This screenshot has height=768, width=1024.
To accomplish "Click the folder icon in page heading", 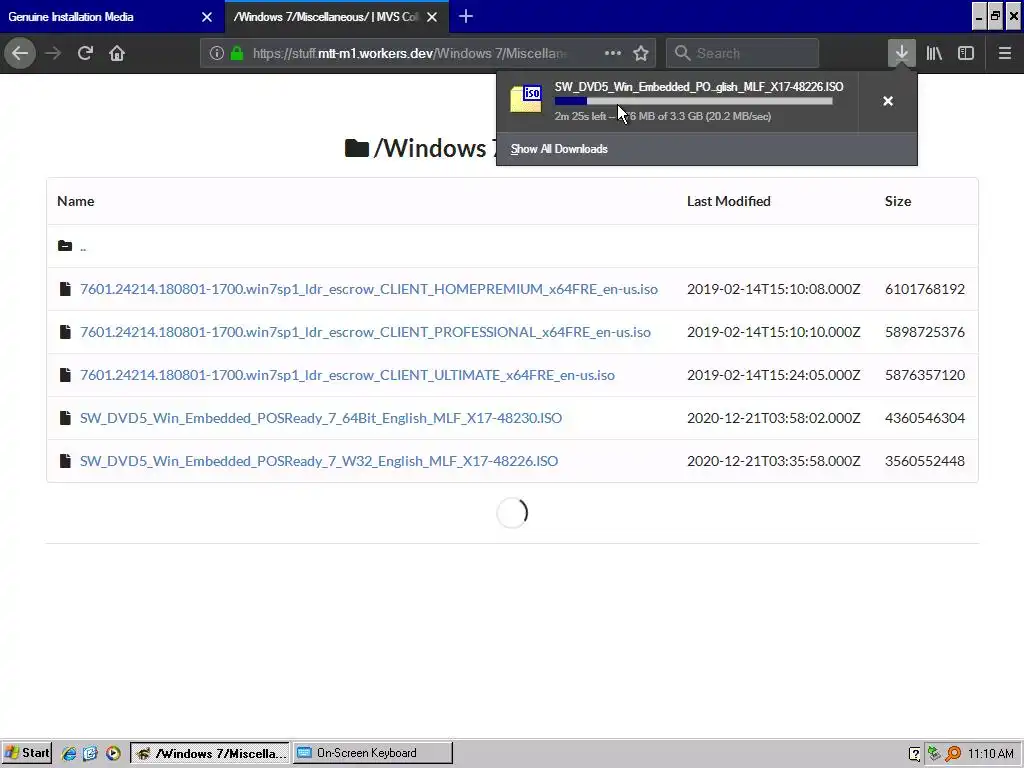I will pos(357,148).
